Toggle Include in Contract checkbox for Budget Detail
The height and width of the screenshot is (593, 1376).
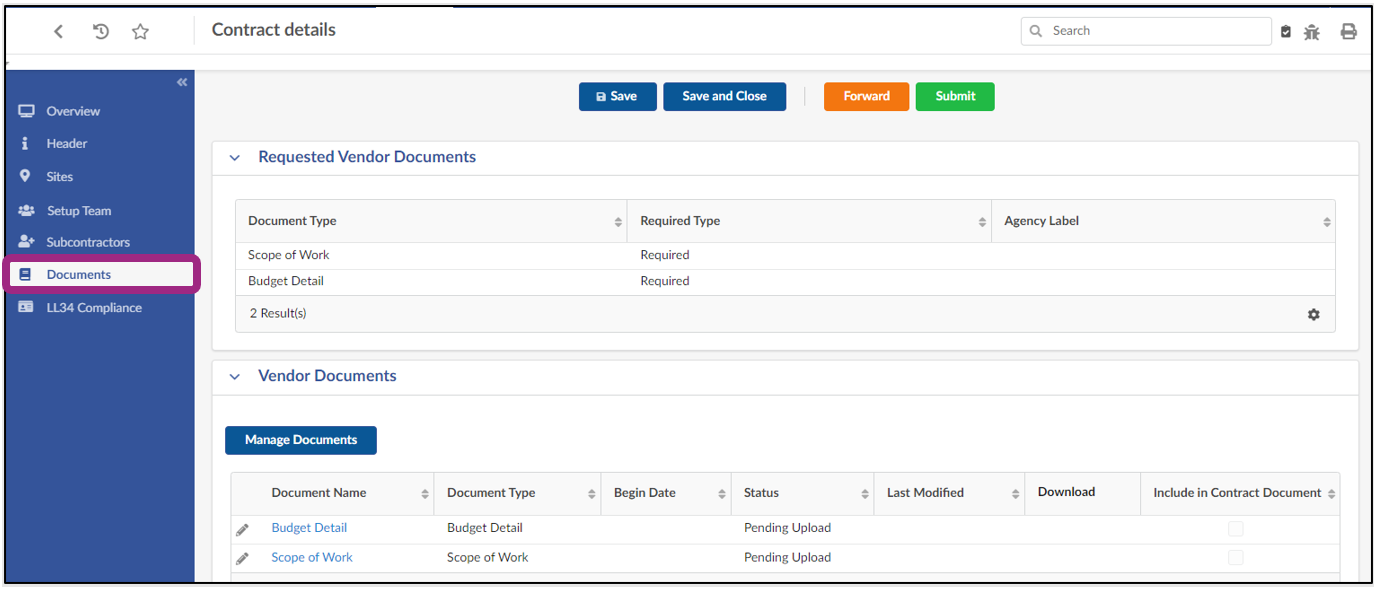tap(1236, 528)
